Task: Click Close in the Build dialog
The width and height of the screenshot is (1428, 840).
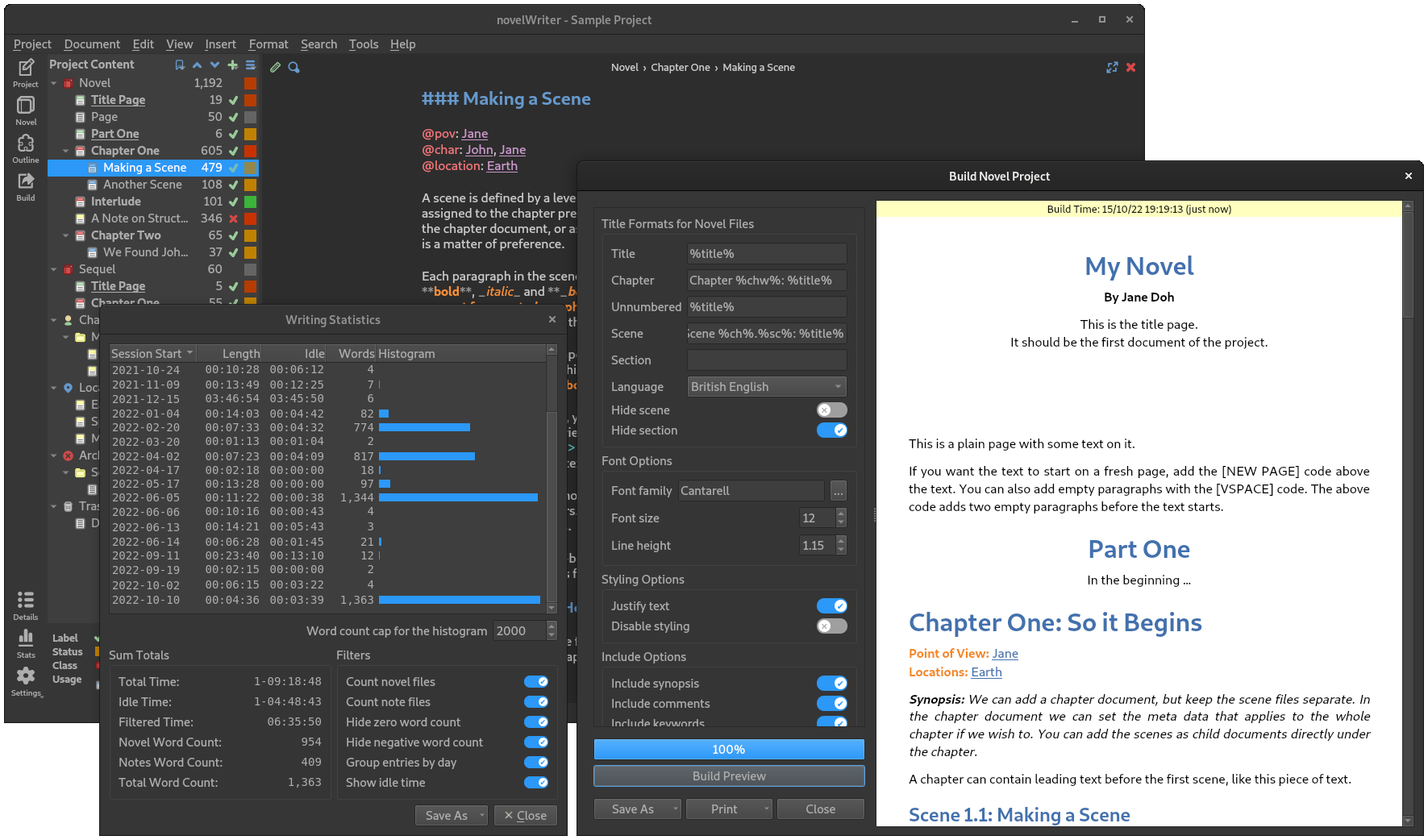Action: (x=820, y=809)
